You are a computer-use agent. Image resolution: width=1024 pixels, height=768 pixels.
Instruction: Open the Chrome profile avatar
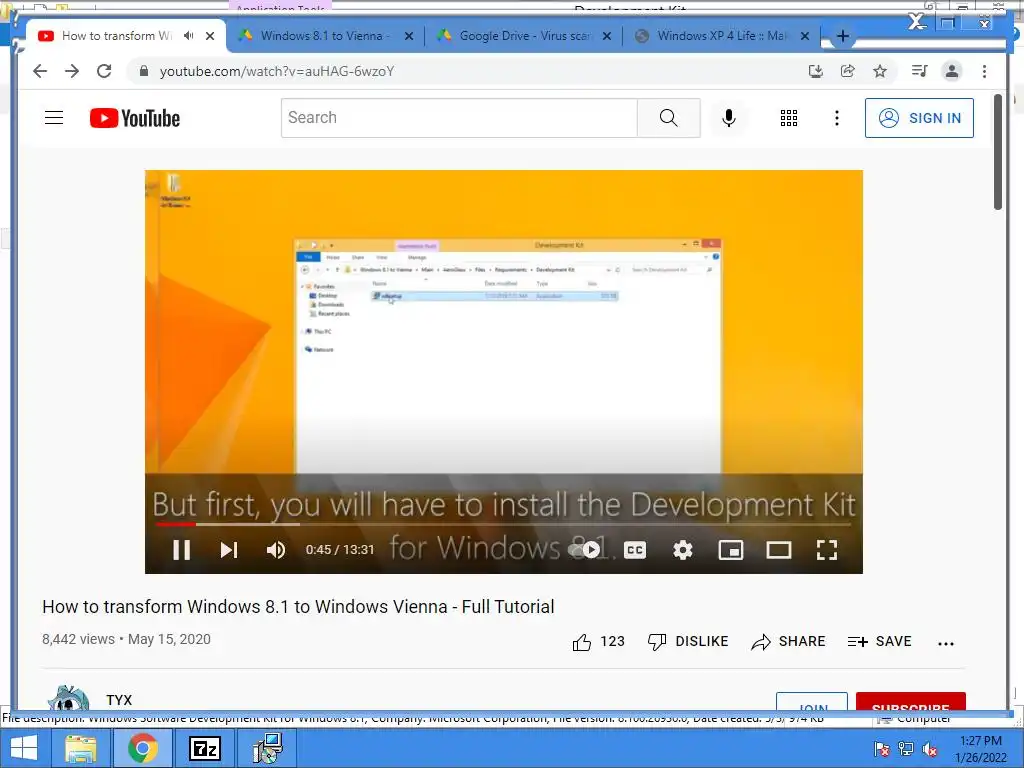952,71
